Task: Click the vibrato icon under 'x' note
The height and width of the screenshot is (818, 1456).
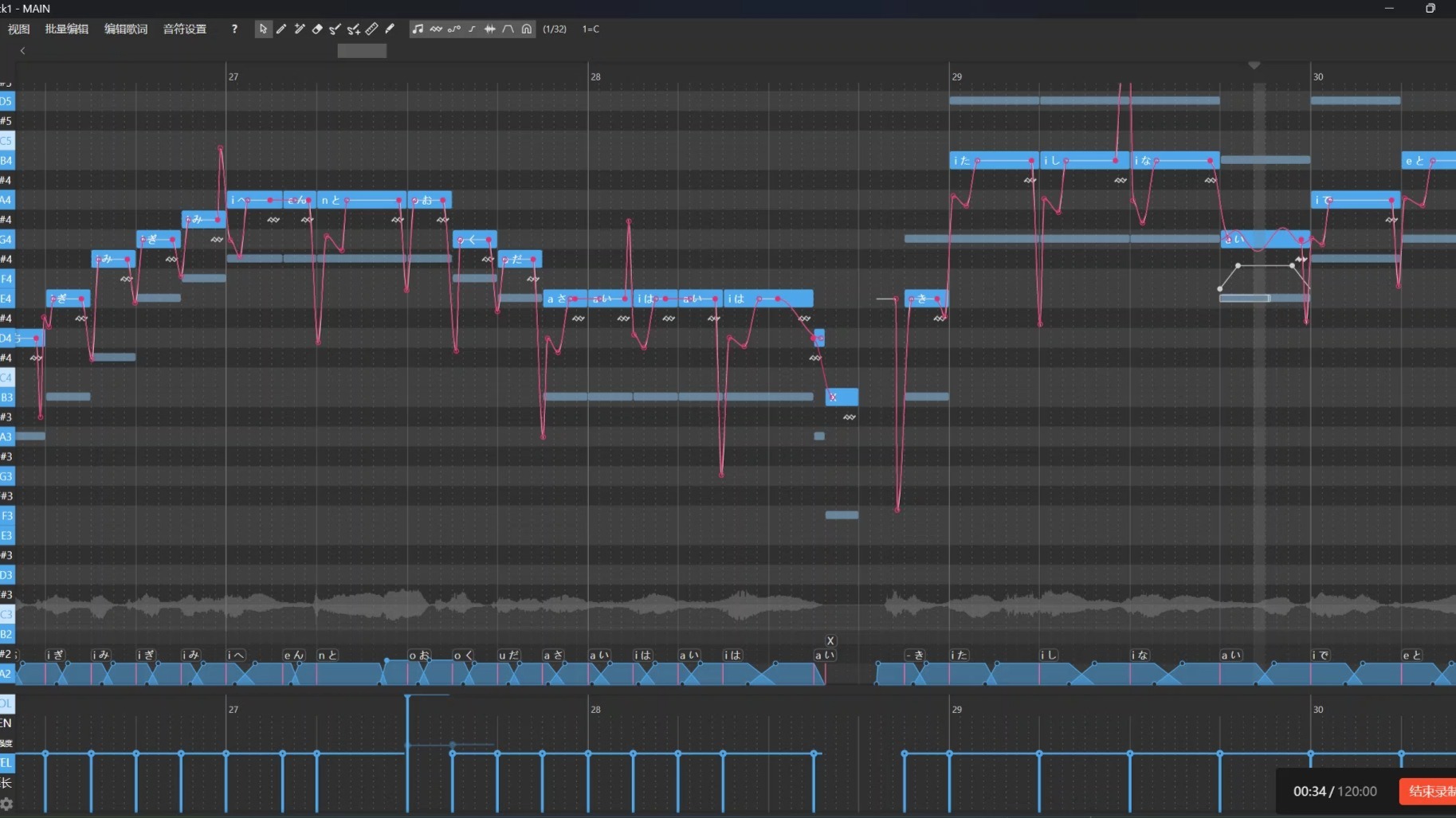Action: click(x=850, y=417)
